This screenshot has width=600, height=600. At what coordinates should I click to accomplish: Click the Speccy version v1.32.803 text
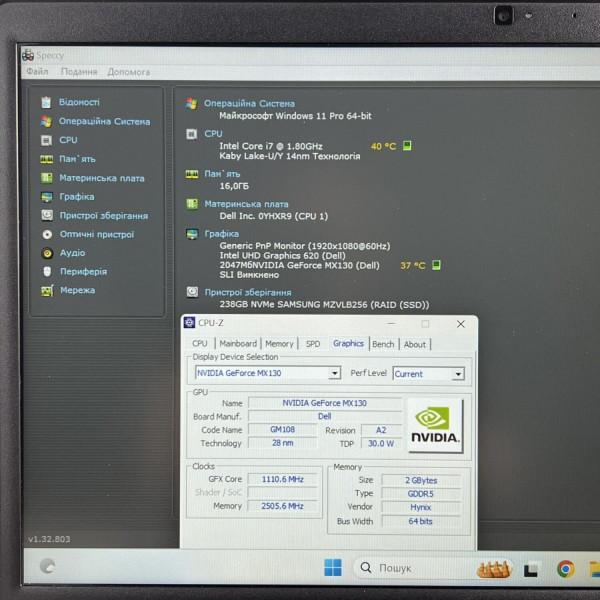tap(49, 539)
